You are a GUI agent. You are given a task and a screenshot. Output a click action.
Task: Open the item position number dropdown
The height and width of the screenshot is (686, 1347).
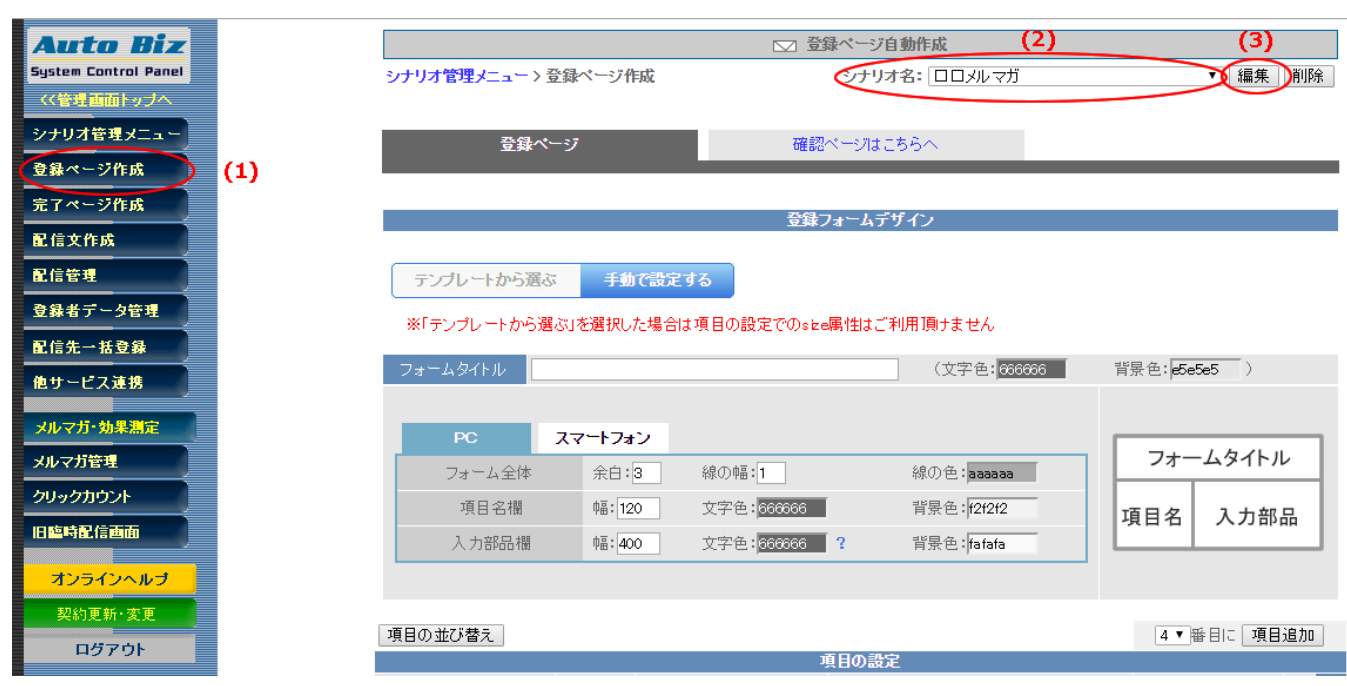[x=1171, y=635]
